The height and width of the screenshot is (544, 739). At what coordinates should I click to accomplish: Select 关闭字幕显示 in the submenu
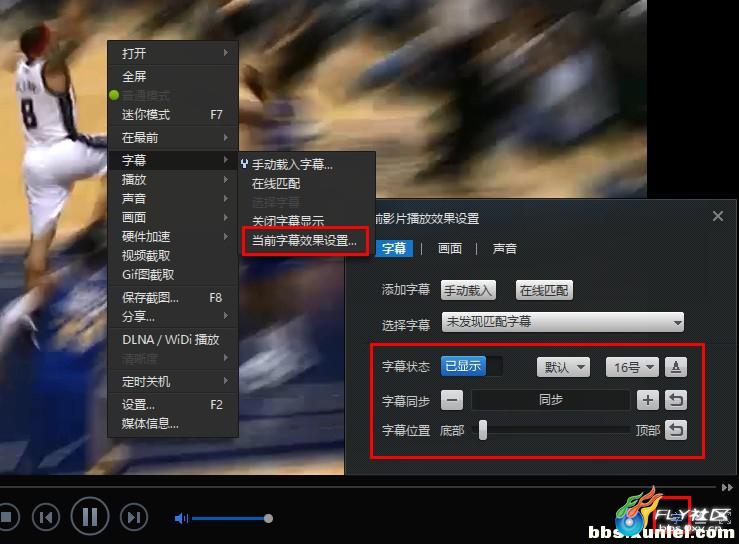306,221
